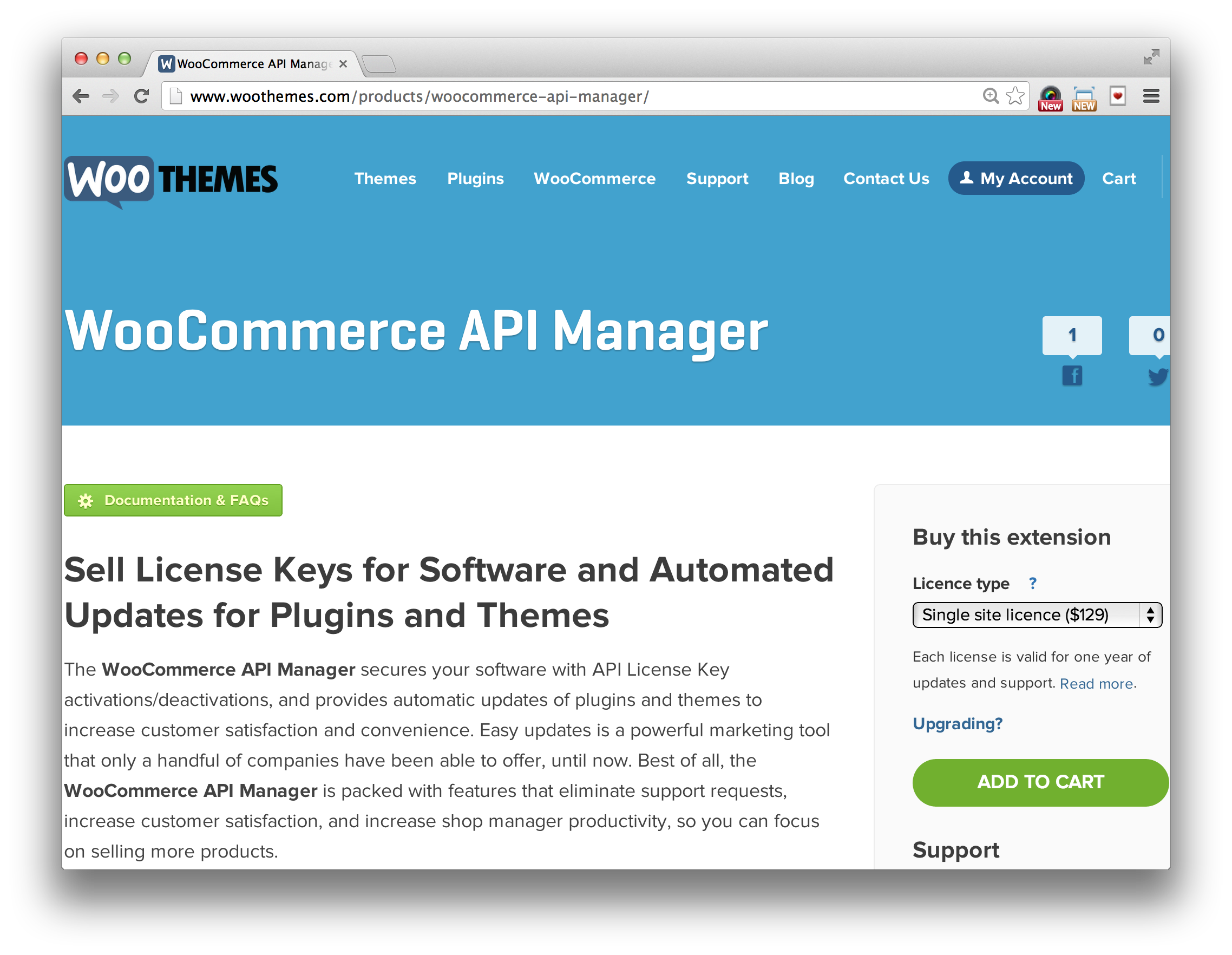This screenshot has height=955, width=1232.
Task: Click the WooCommerce API Manager page title
Action: [x=416, y=333]
